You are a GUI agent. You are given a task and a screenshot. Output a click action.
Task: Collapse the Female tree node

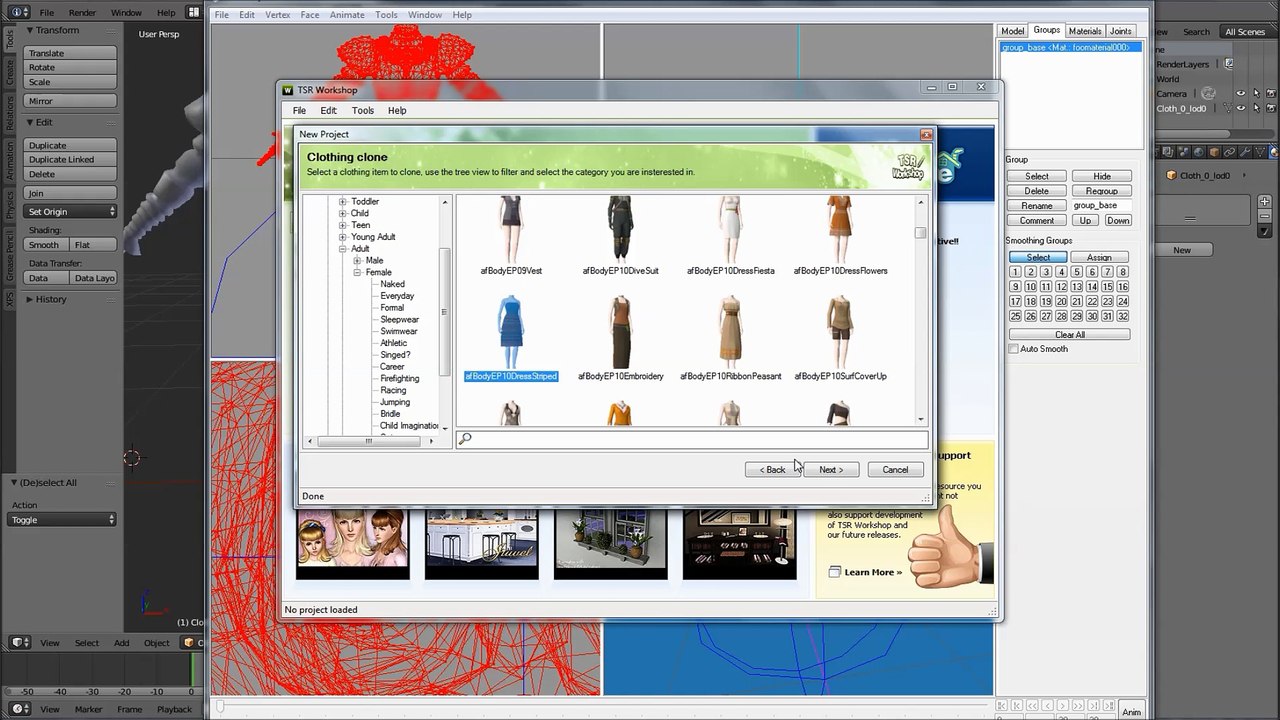(x=357, y=272)
